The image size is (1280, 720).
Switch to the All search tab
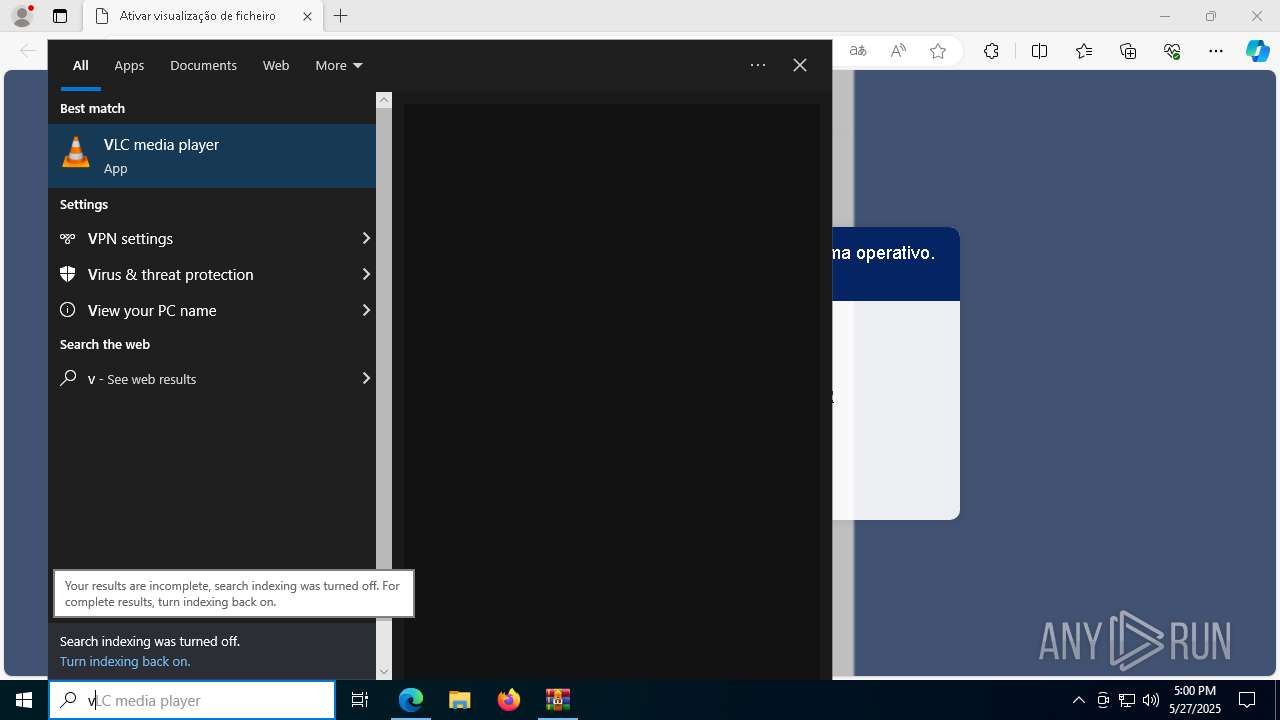click(80, 65)
